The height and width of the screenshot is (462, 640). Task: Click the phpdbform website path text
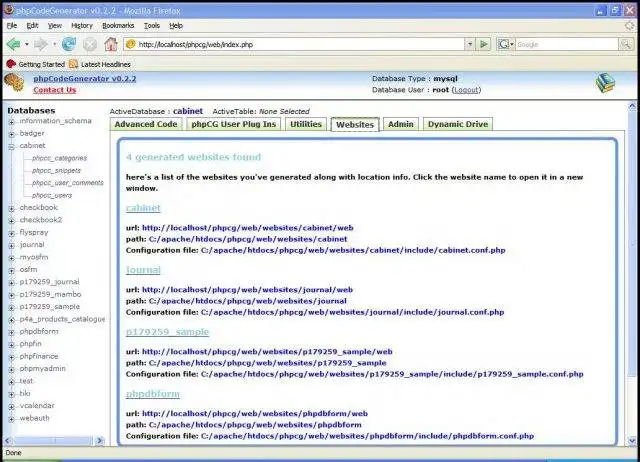(x=255, y=424)
